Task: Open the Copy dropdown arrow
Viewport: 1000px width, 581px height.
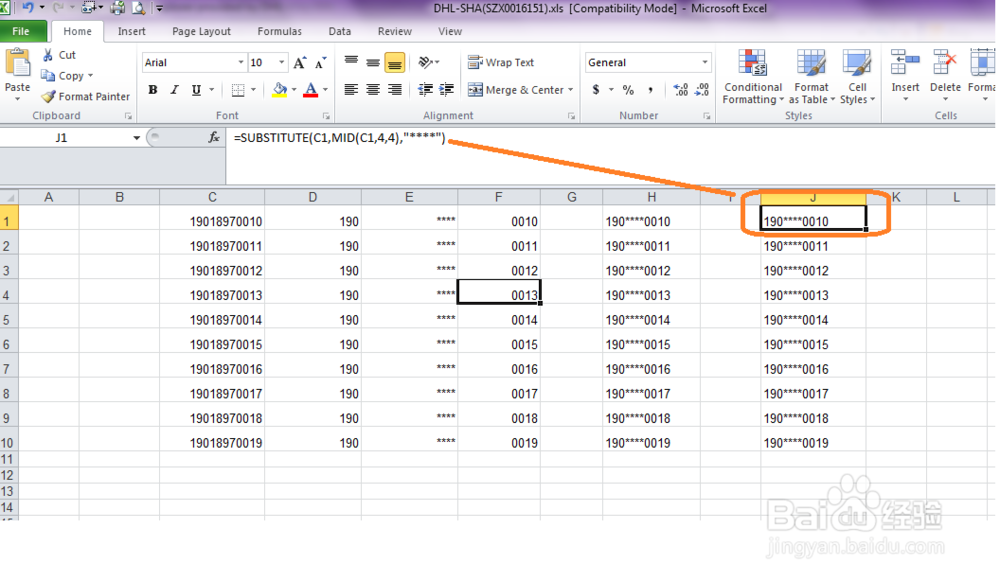Action: pyautogui.click(x=91, y=76)
